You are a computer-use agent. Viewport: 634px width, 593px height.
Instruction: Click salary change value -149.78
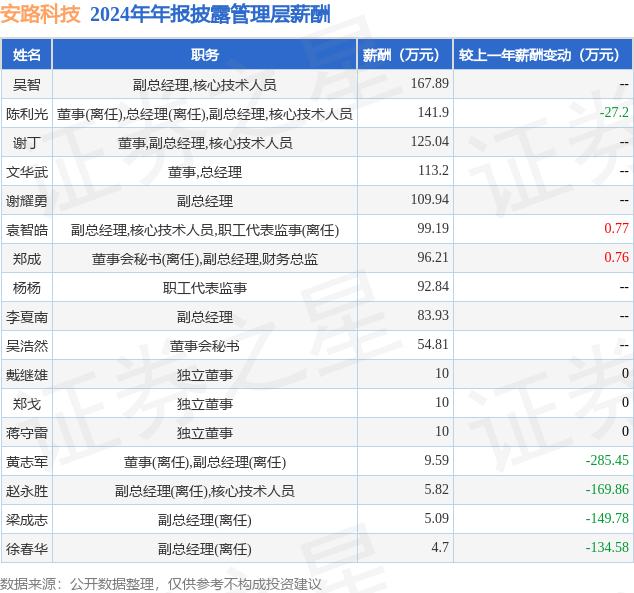(607, 519)
